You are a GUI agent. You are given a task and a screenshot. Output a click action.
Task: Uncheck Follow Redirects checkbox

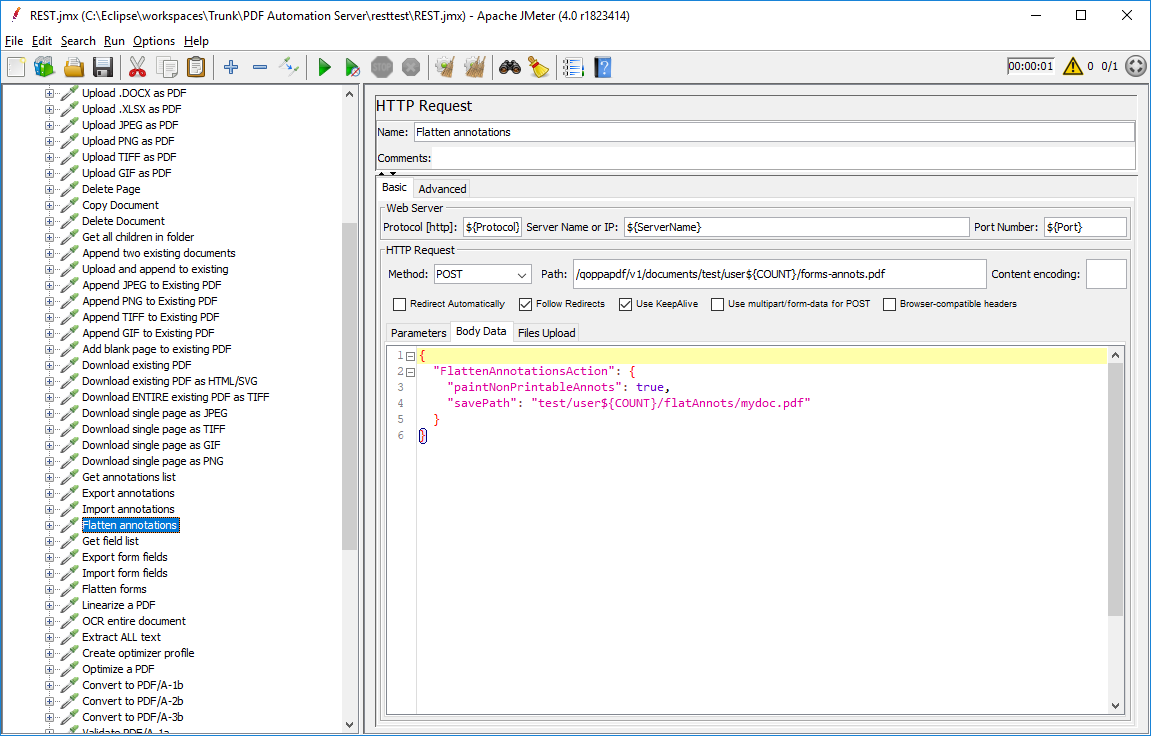[525, 304]
